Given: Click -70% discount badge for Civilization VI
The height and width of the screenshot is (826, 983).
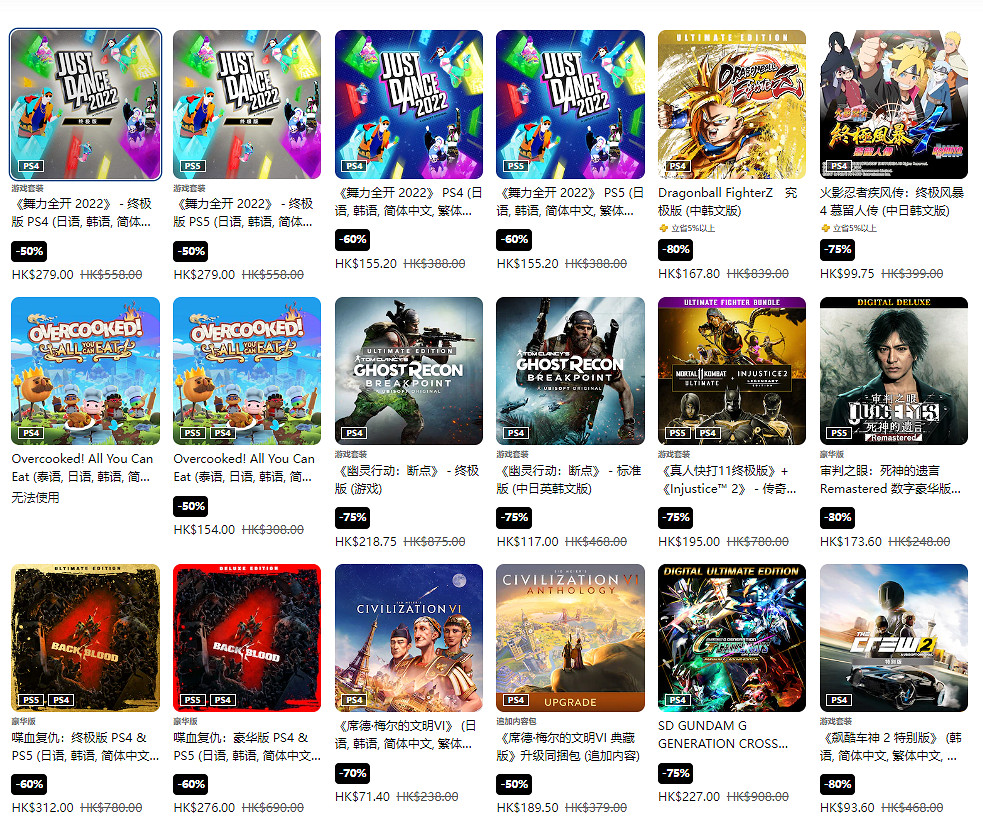Looking at the screenshot, I should pos(352,773).
